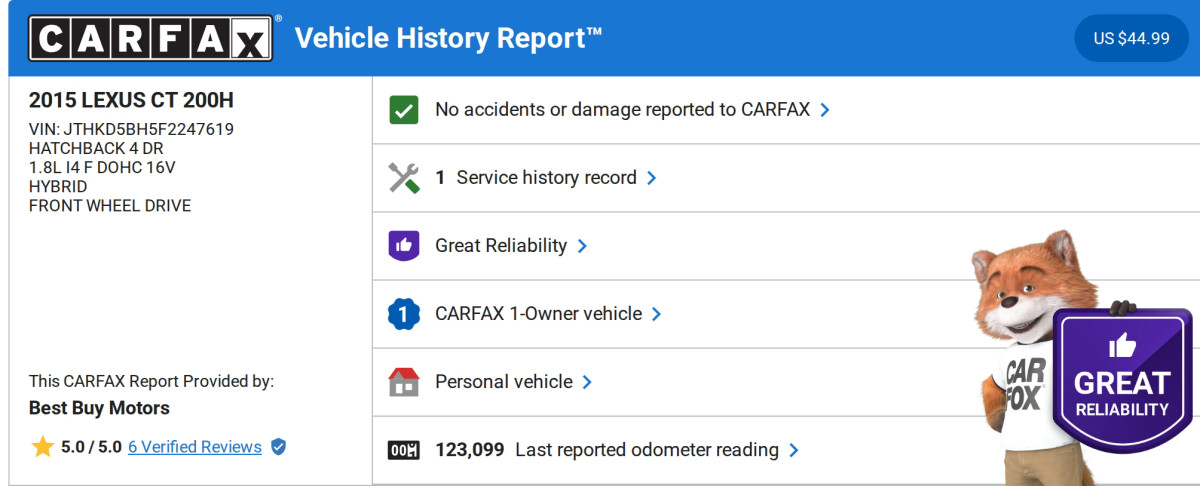1200x486 pixels.
Task: Expand the CARFAX 1-Owner vehicle chevron
Action: 657,314
